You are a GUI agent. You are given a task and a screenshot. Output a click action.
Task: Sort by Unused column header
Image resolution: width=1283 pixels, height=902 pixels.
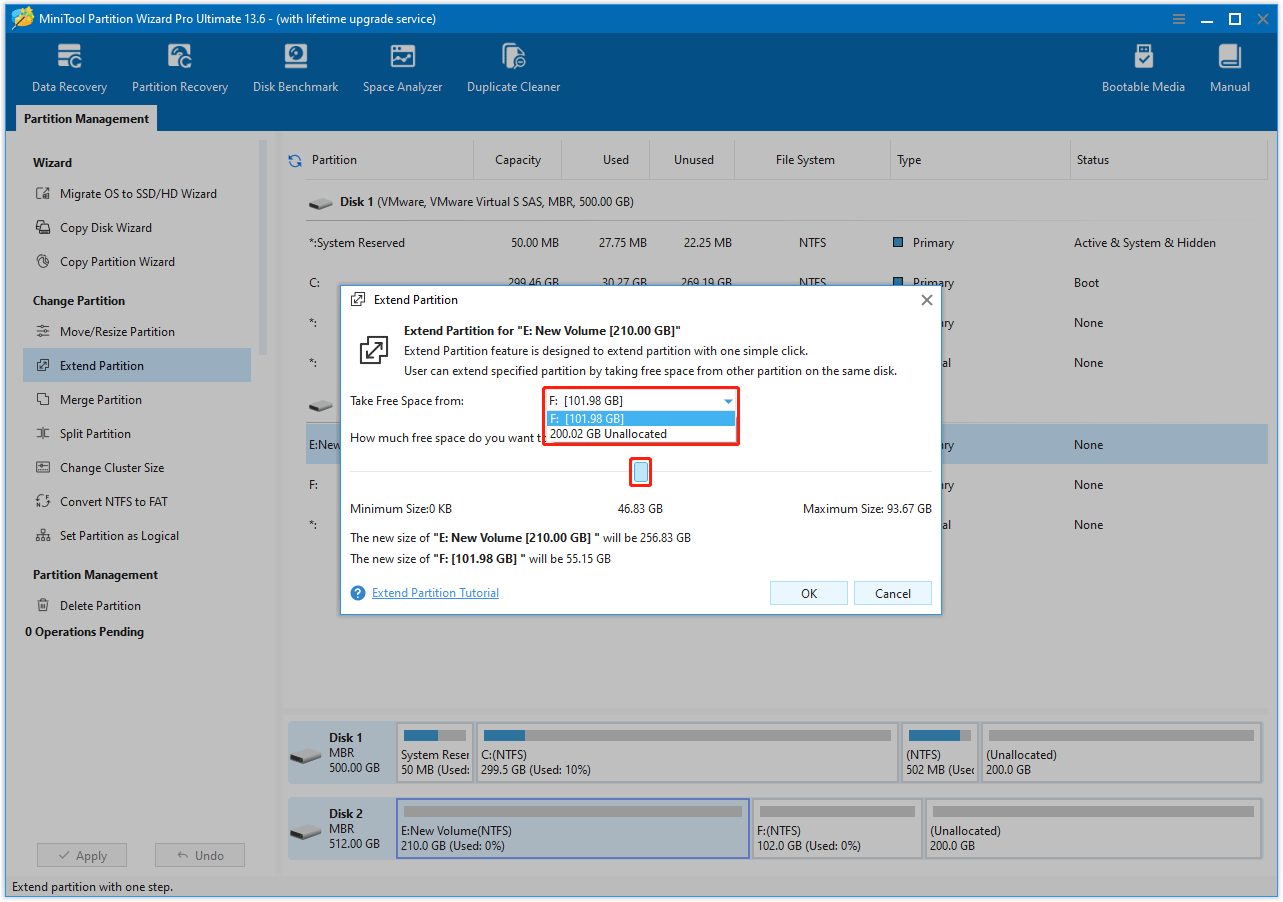pos(694,160)
